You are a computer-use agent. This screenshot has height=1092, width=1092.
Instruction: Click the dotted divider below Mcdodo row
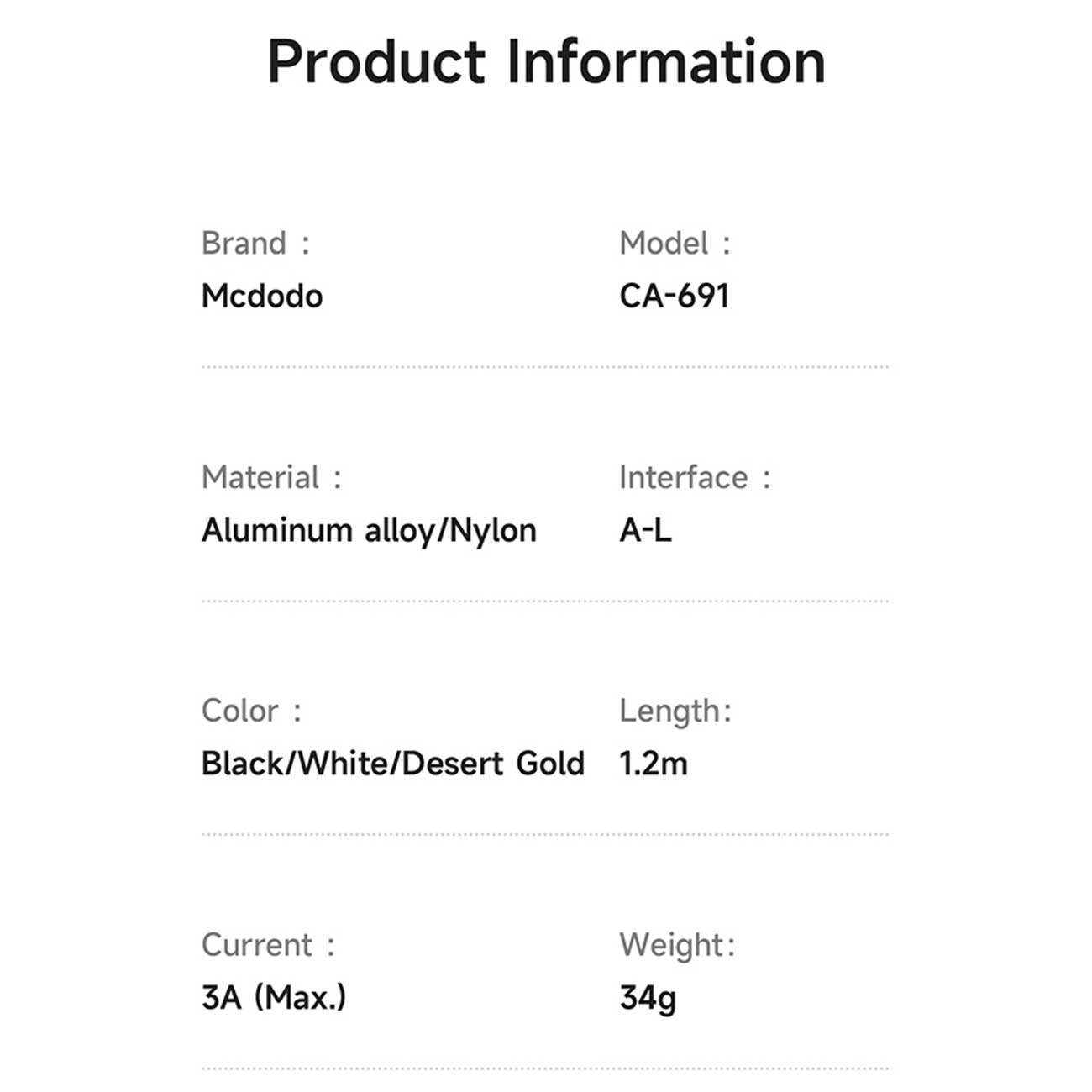click(544, 367)
